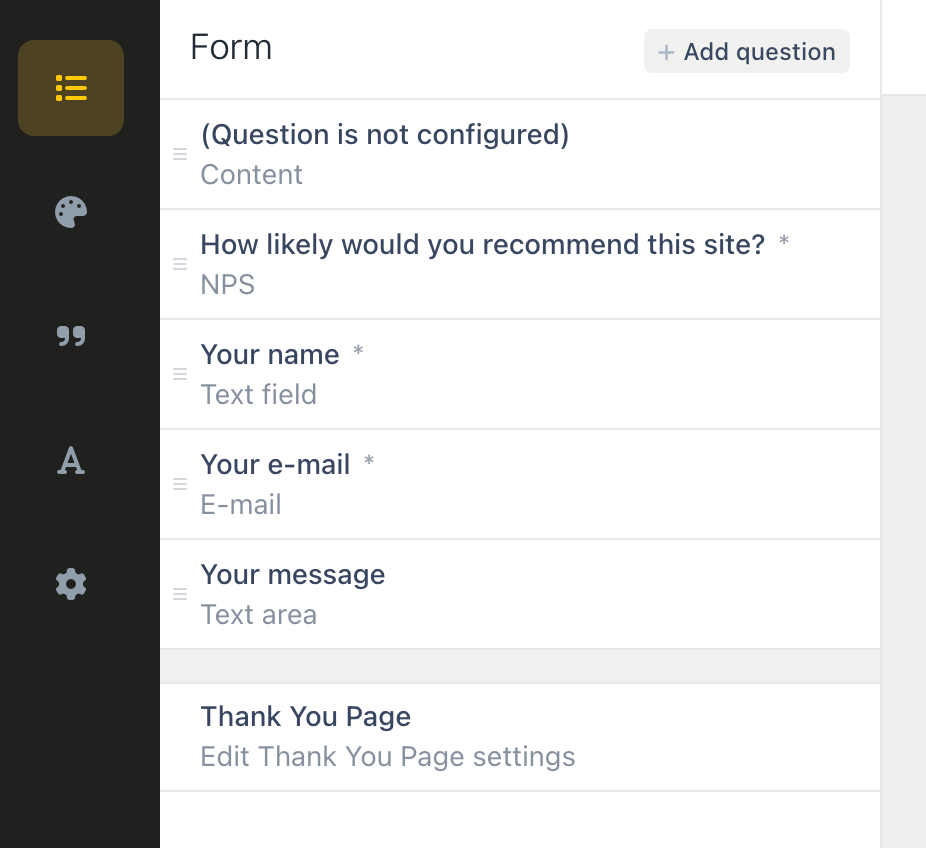Viewport: 926px width, 848px height.
Task: Select the Your name text field
Action: pos(270,355)
